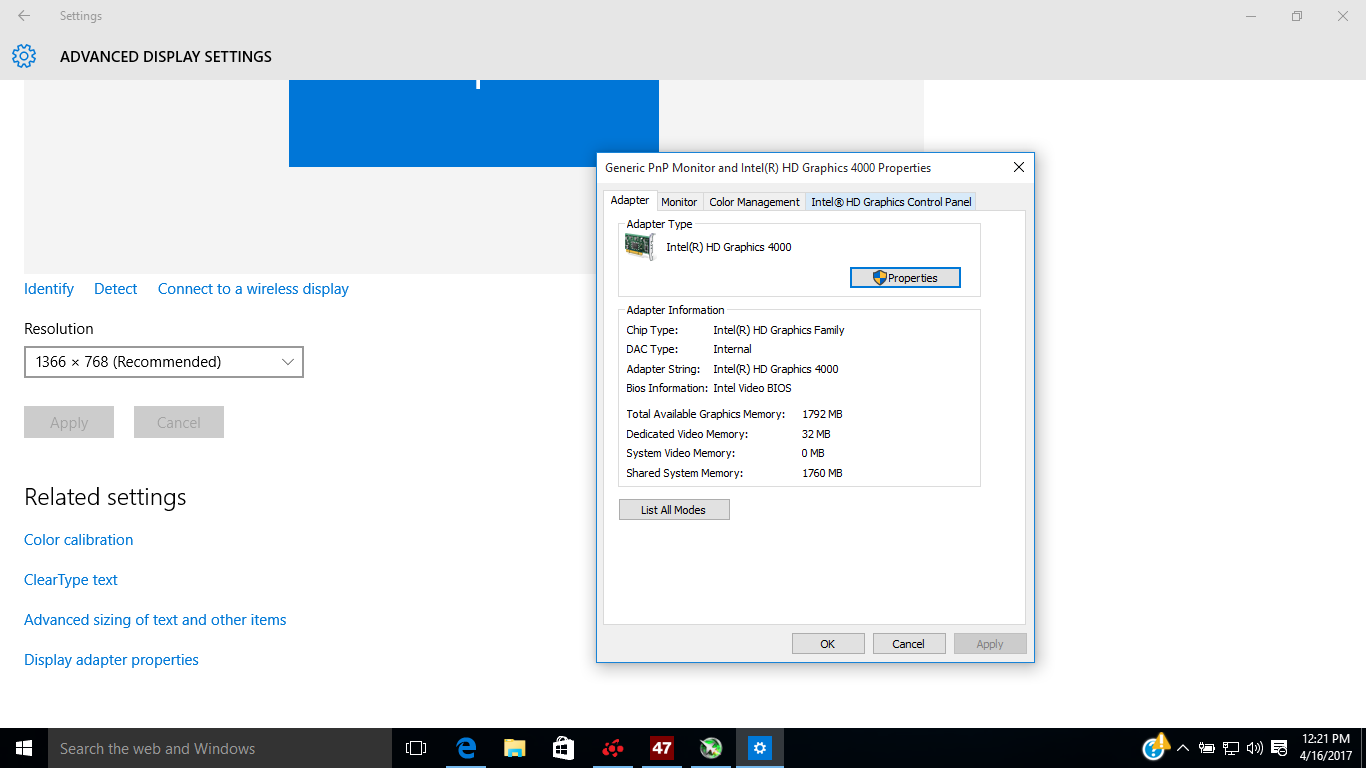The image size is (1366, 768).
Task: Click the volume icon in system tray
Action: click(1253, 748)
